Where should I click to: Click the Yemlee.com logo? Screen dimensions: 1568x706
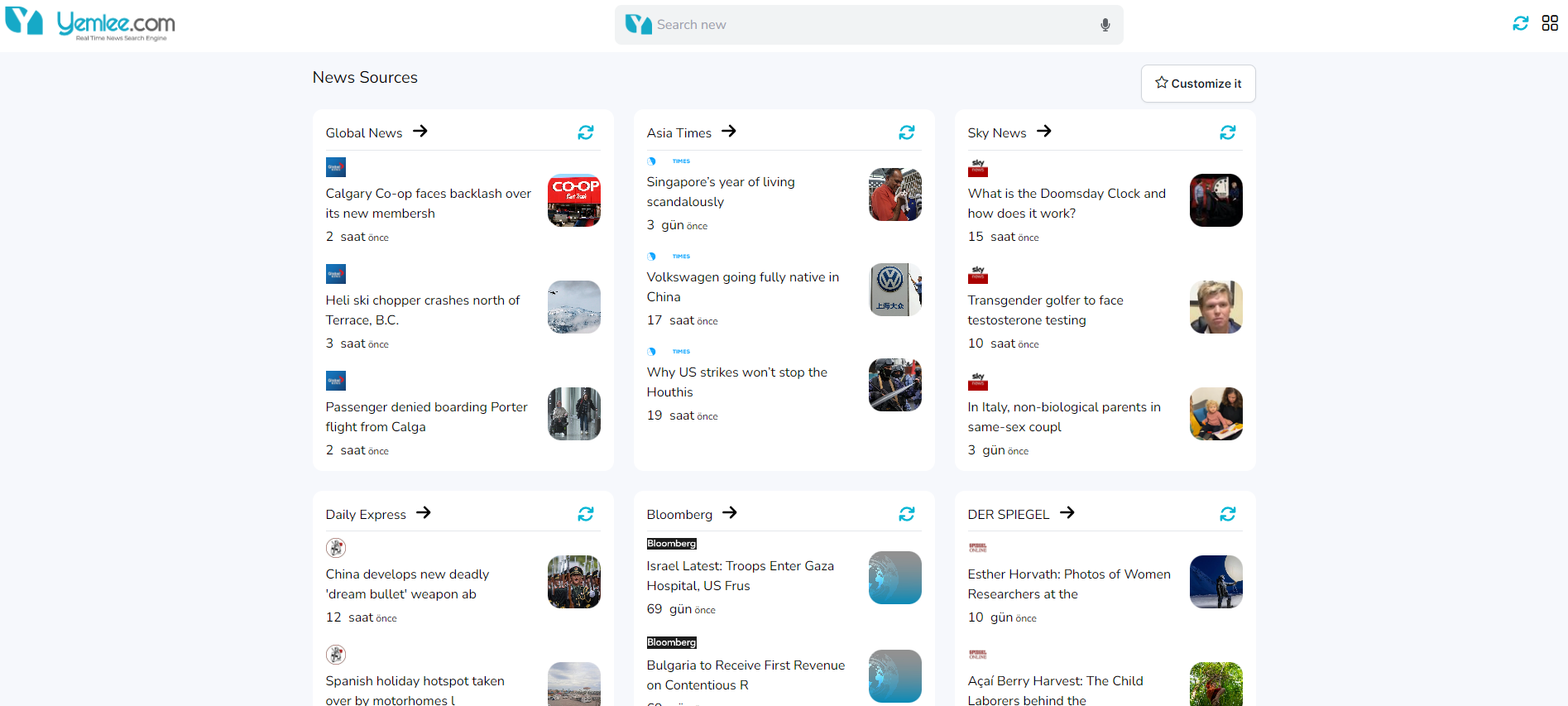pos(90,23)
